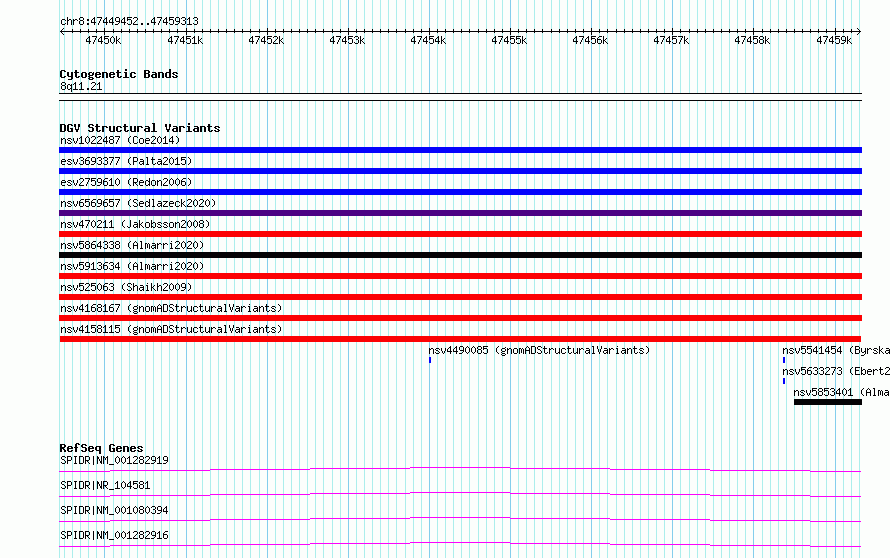The image size is (890, 558).
Task: Click SPIDR|NM_001282916 transcript label
Action: 114,535
